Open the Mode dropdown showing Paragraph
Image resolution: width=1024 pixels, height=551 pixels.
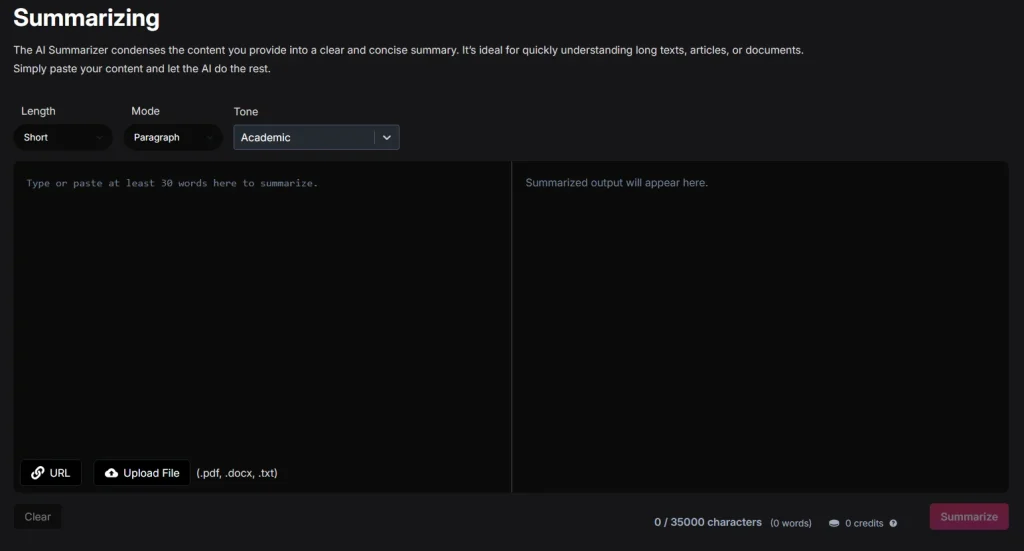(x=173, y=137)
